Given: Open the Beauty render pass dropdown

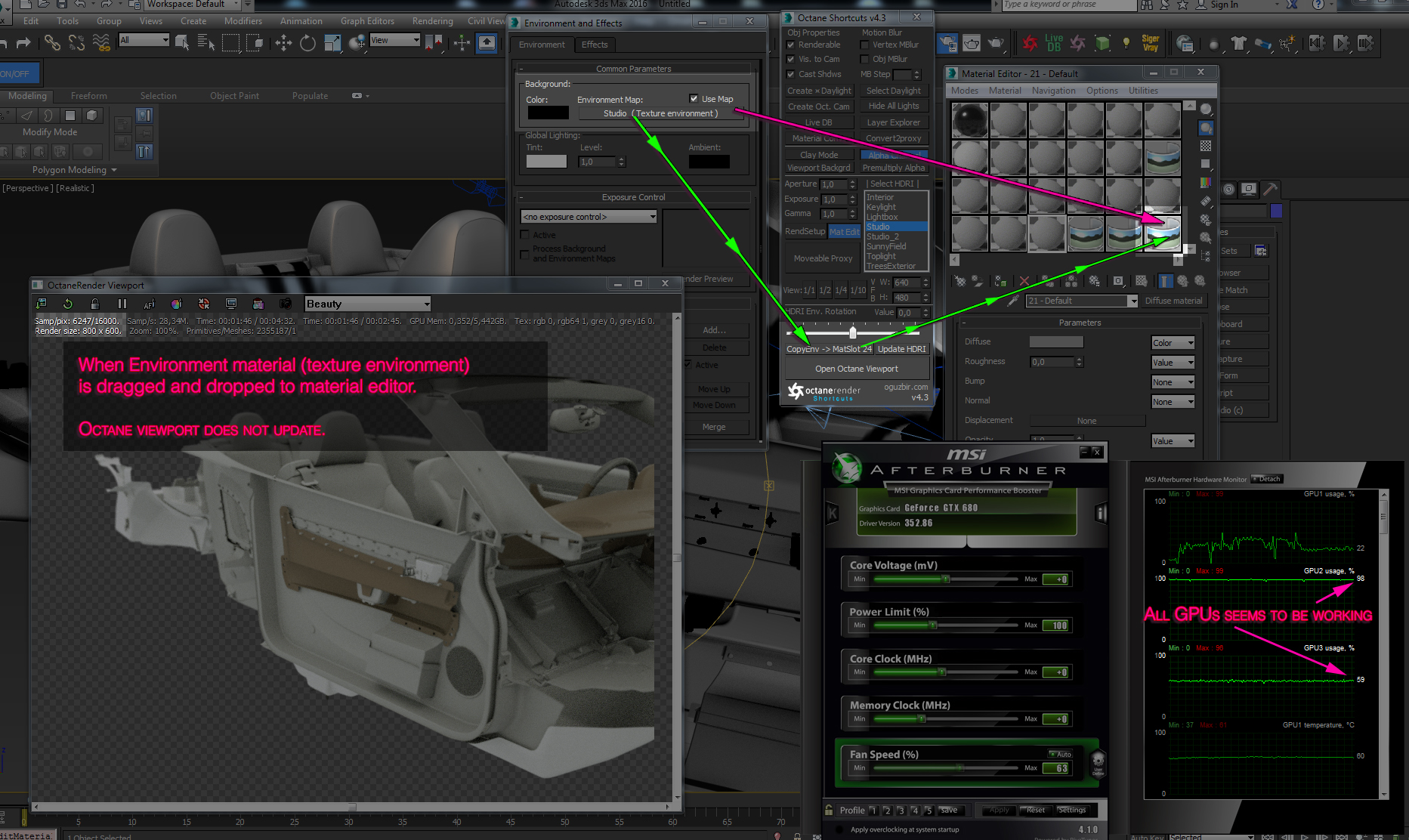Looking at the screenshot, I should 367,304.
